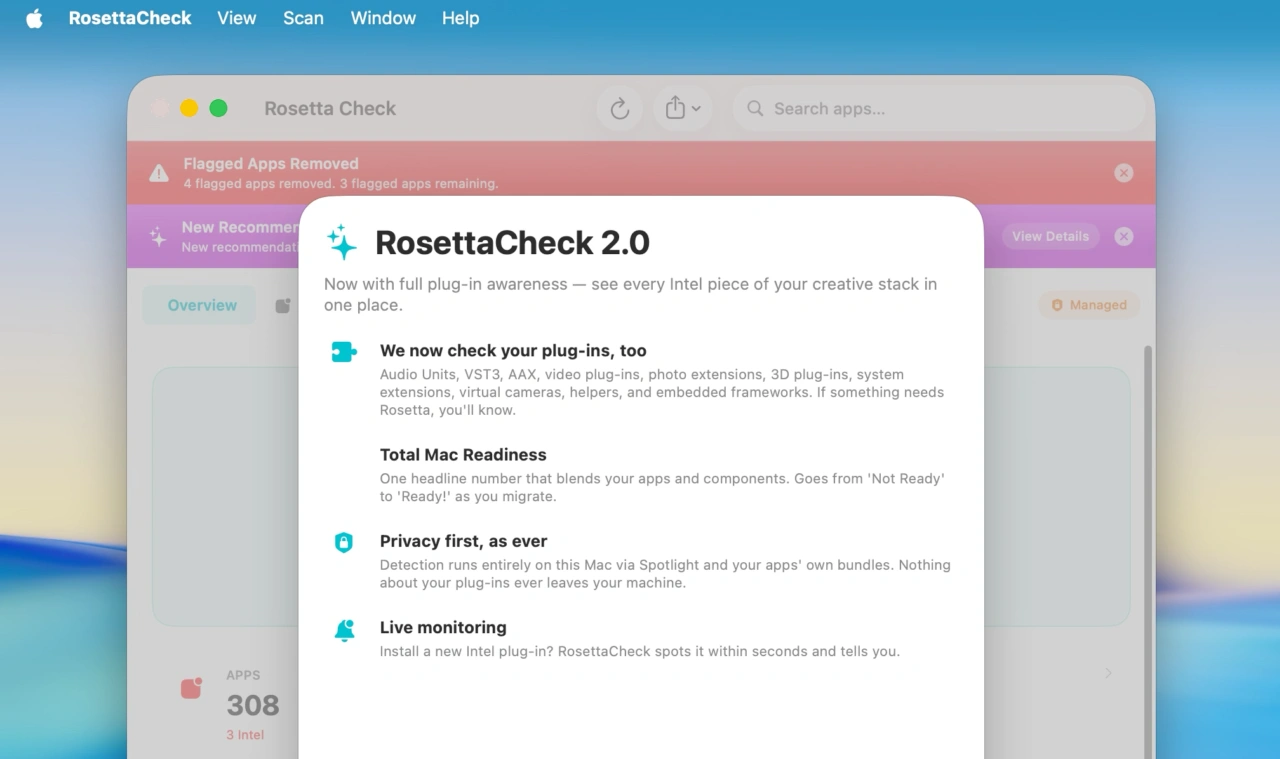Image resolution: width=1280 pixels, height=759 pixels.
Task: Click the bell Live monitoring icon
Action: (x=344, y=630)
